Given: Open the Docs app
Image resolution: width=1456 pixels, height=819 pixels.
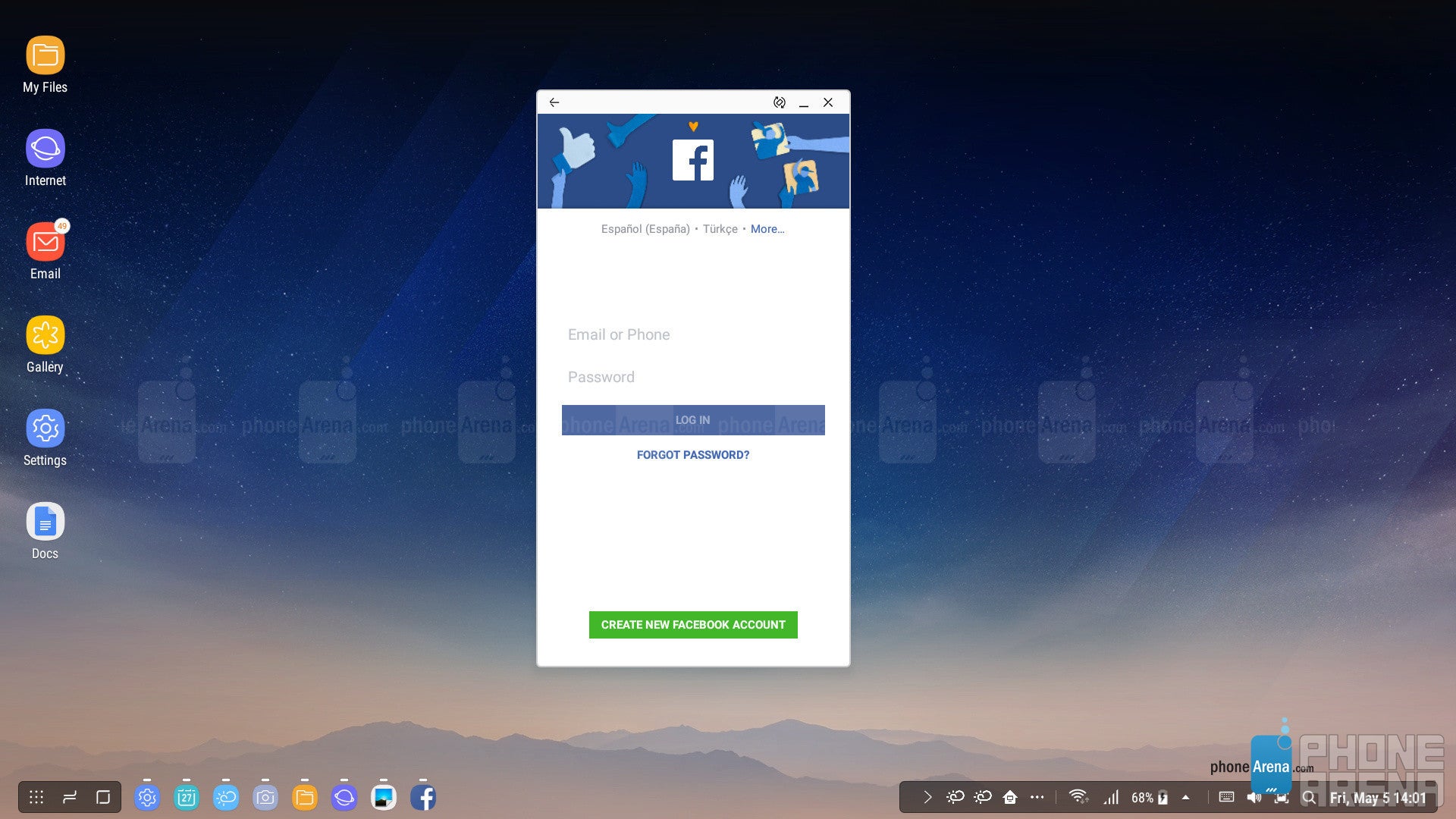Looking at the screenshot, I should (45, 519).
